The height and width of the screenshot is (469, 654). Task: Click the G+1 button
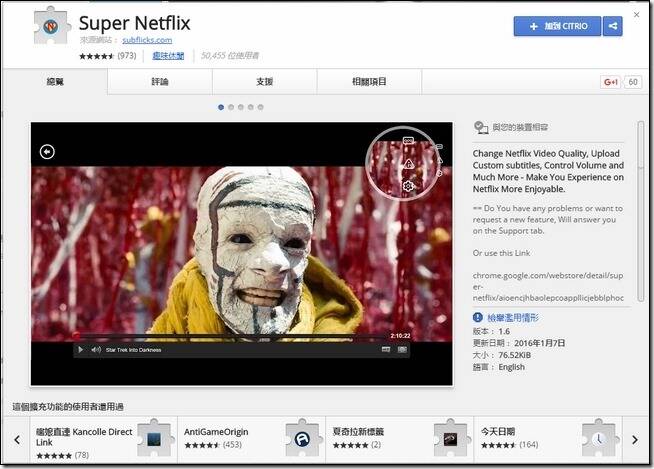click(611, 82)
